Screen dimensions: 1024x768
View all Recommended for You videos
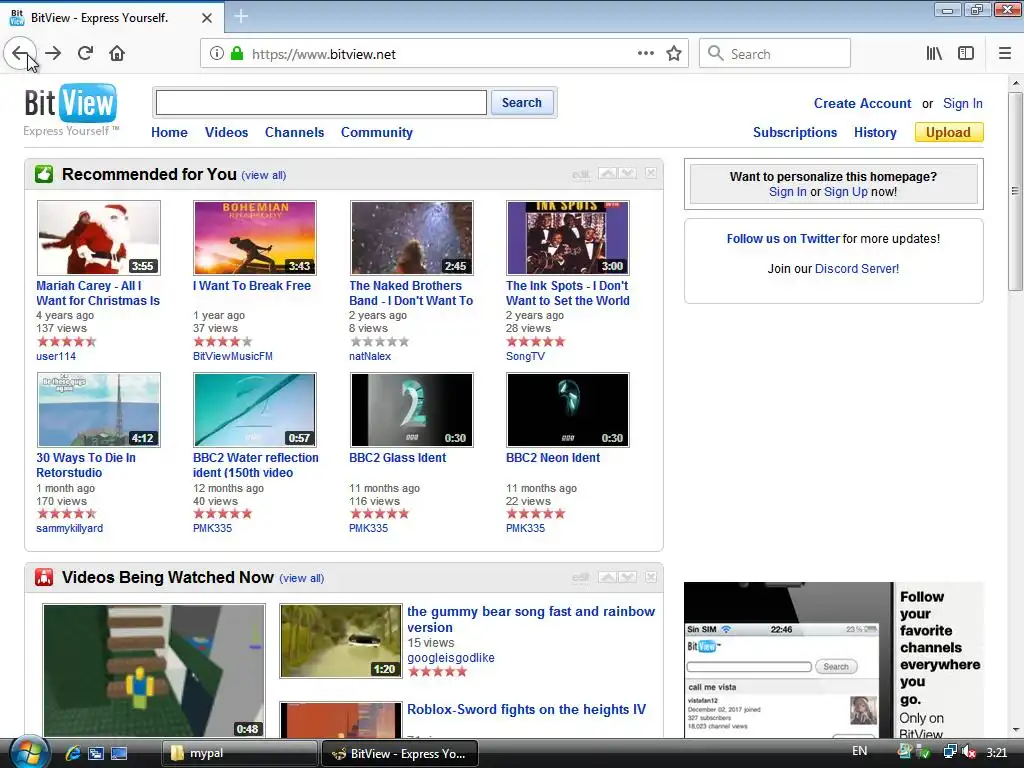point(264,175)
